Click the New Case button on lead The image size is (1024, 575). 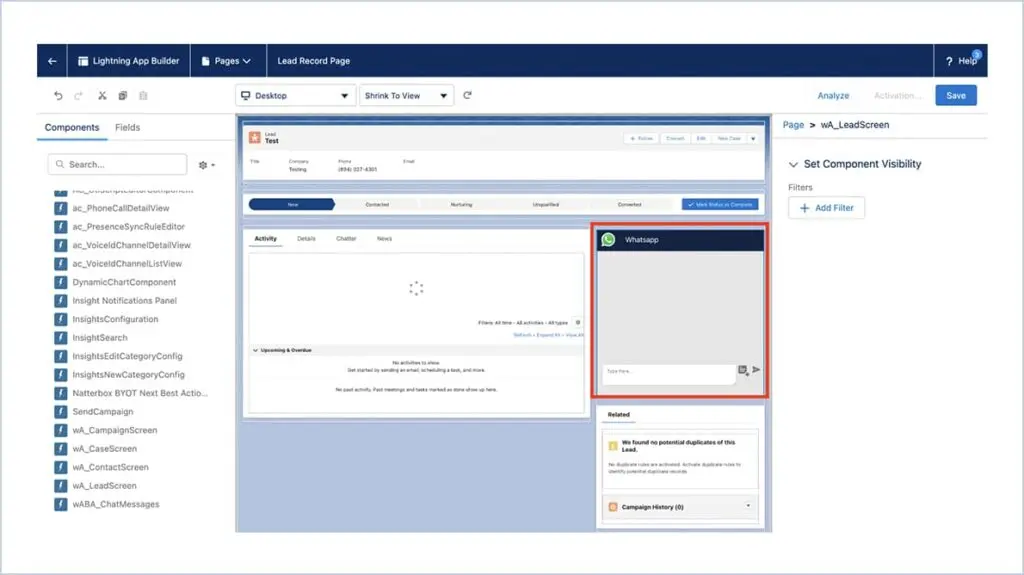tap(729, 139)
